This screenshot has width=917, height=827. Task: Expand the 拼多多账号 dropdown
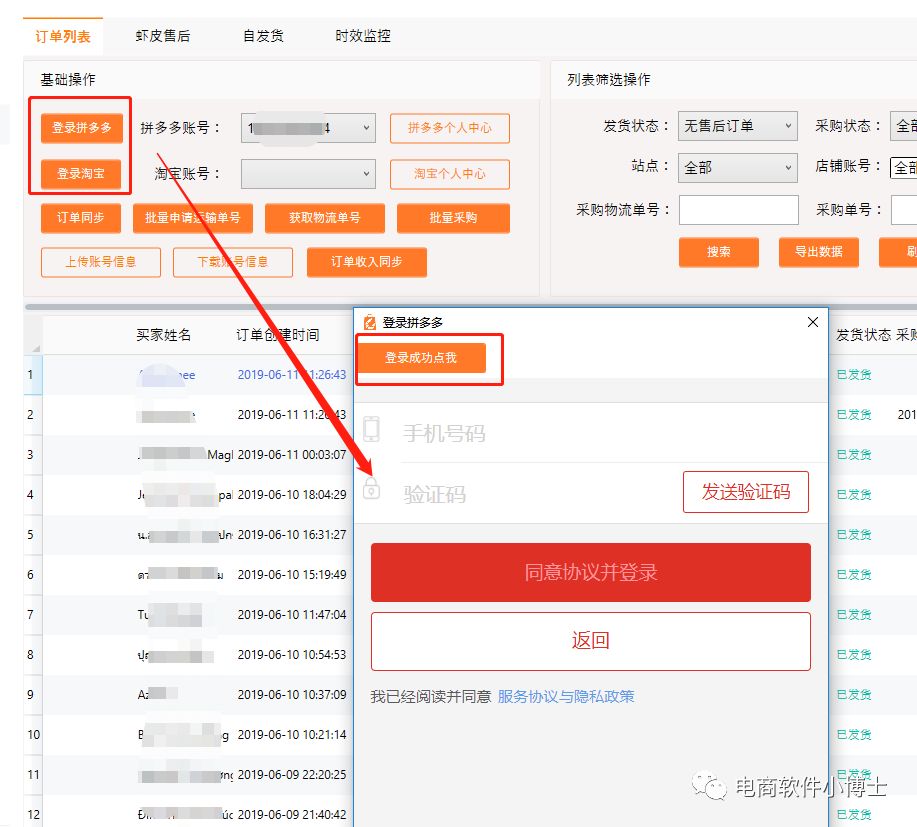click(x=308, y=128)
